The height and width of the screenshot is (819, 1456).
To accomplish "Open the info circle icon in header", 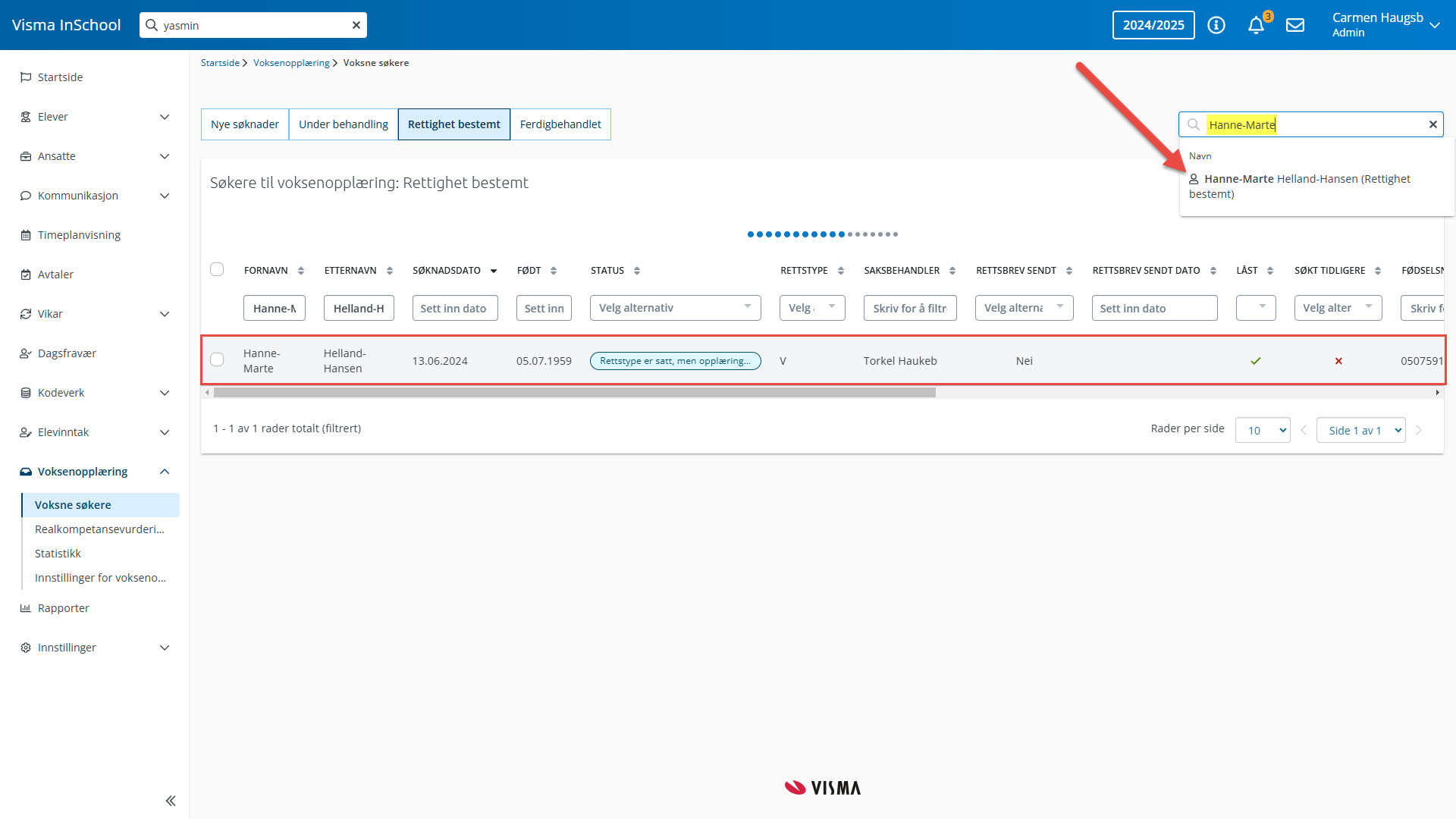I will [1216, 25].
